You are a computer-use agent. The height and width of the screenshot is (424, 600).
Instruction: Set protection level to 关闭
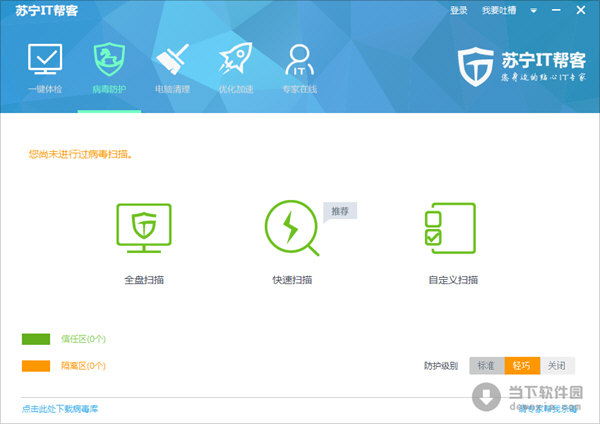click(x=557, y=365)
